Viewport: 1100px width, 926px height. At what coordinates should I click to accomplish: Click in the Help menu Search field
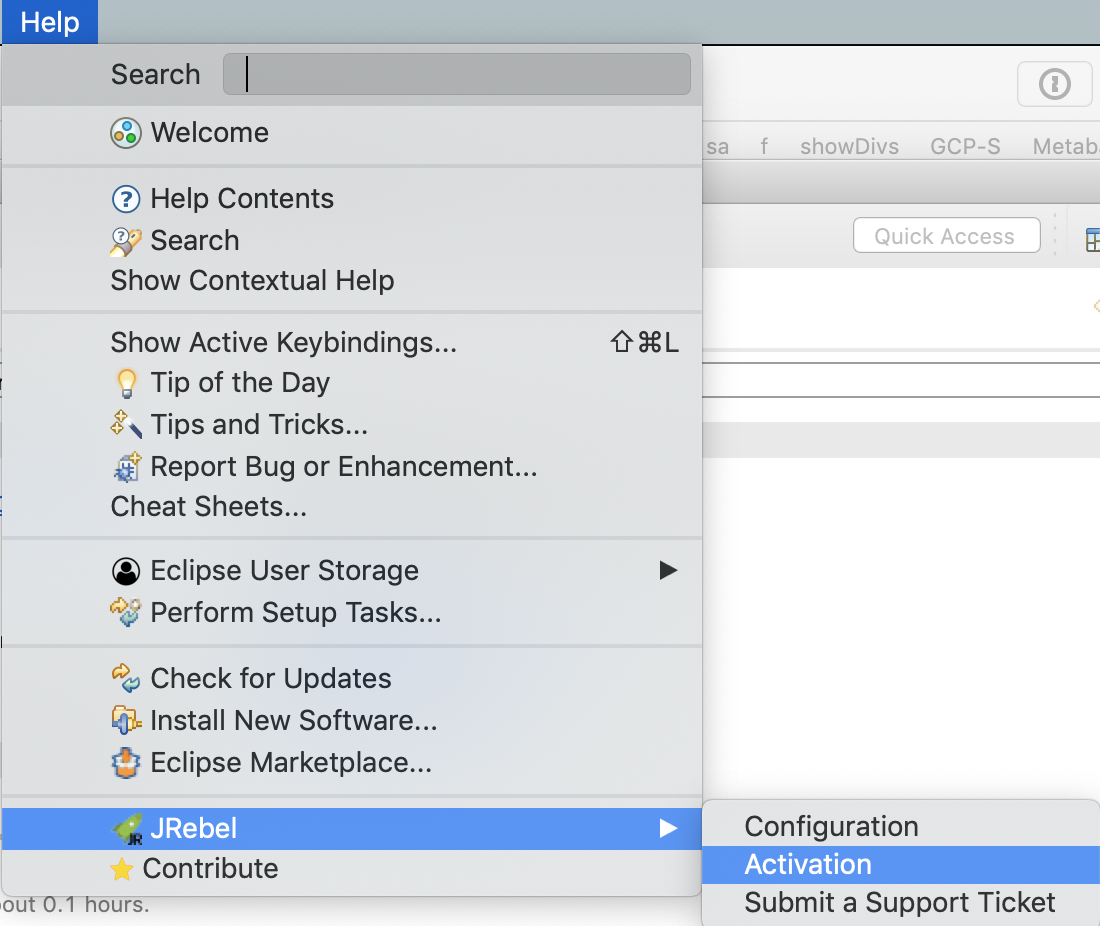tap(456, 75)
